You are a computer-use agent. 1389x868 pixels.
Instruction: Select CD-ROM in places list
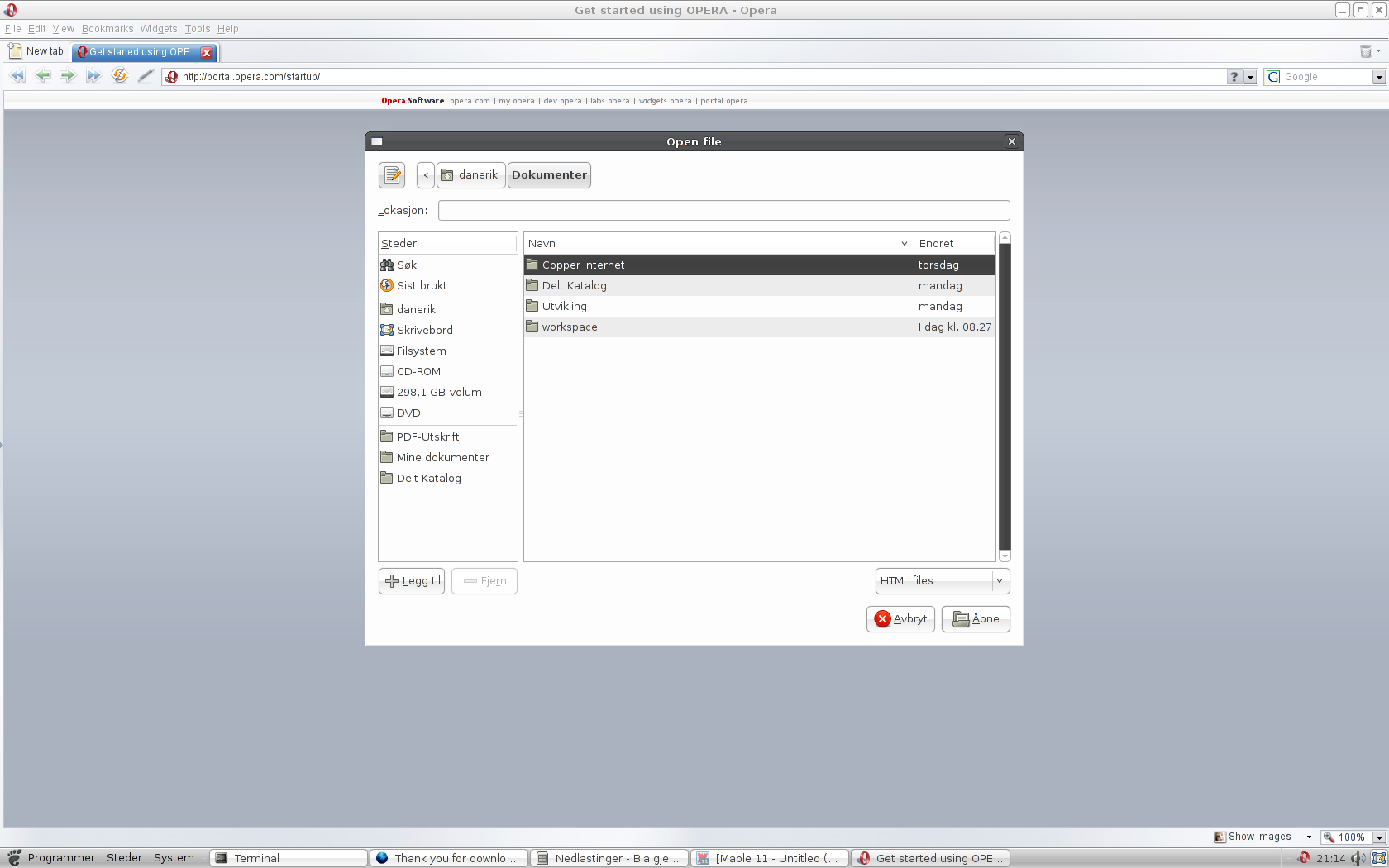447,371
